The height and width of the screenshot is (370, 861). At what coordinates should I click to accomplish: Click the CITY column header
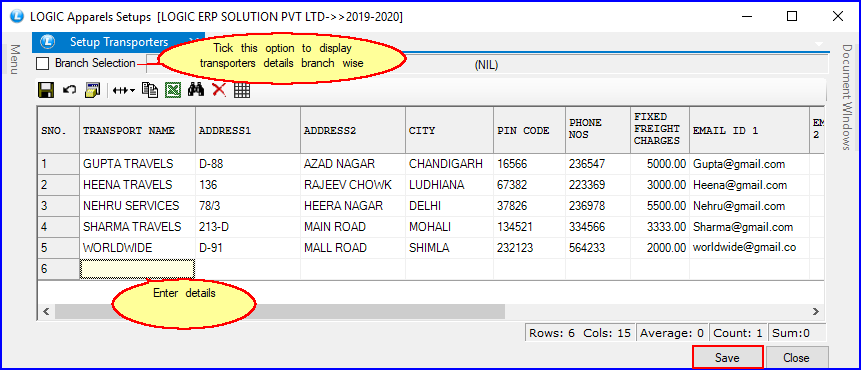[x=450, y=130]
